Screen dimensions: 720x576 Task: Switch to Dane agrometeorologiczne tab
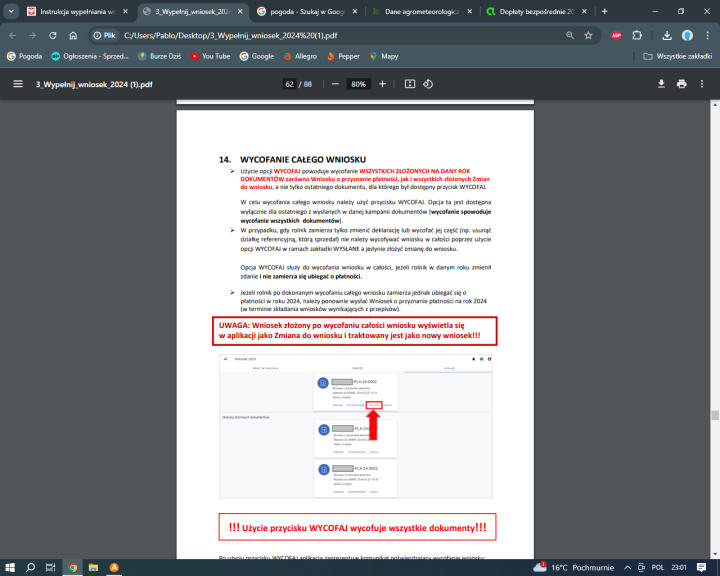(412, 11)
